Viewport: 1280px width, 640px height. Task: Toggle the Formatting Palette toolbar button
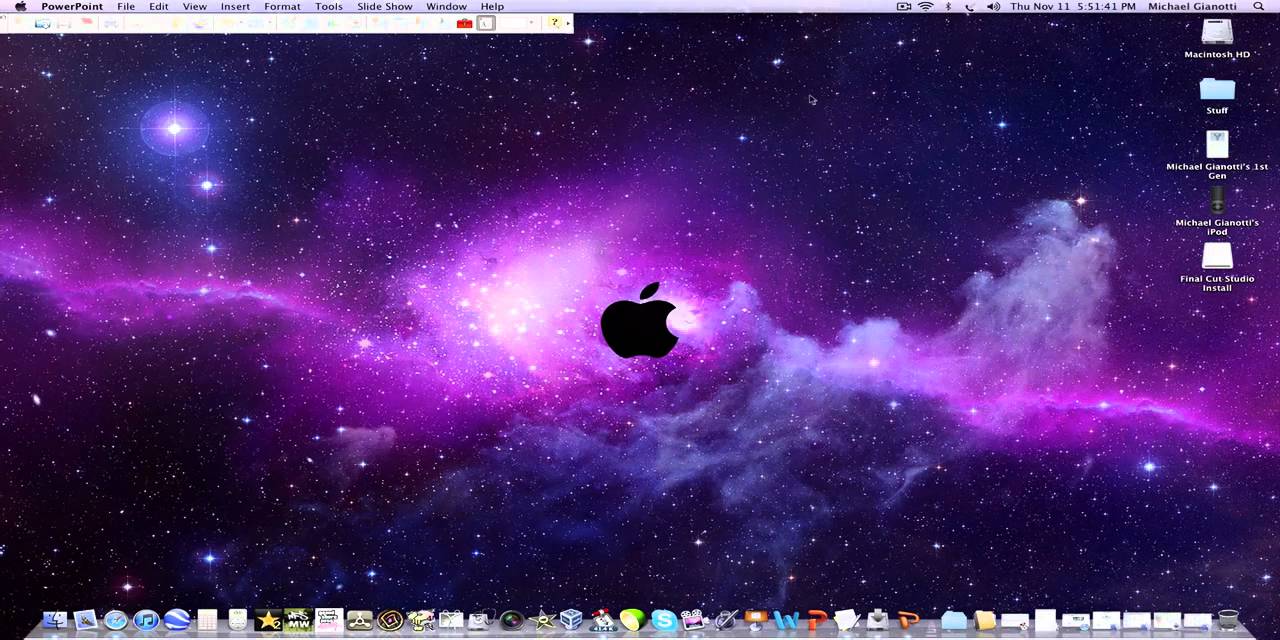tap(486, 23)
